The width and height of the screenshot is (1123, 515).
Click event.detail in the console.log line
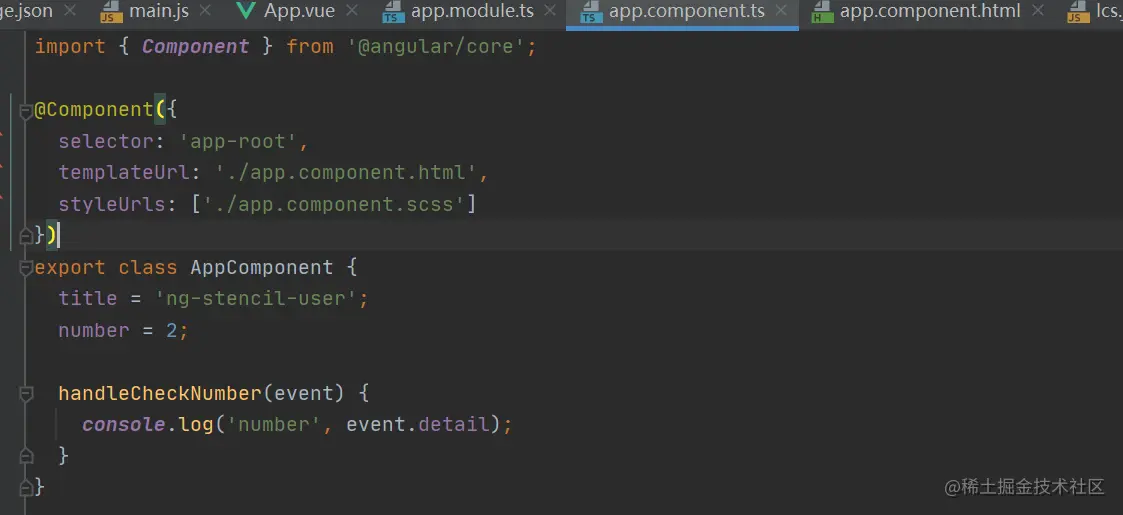pyautogui.click(x=417, y=425)
